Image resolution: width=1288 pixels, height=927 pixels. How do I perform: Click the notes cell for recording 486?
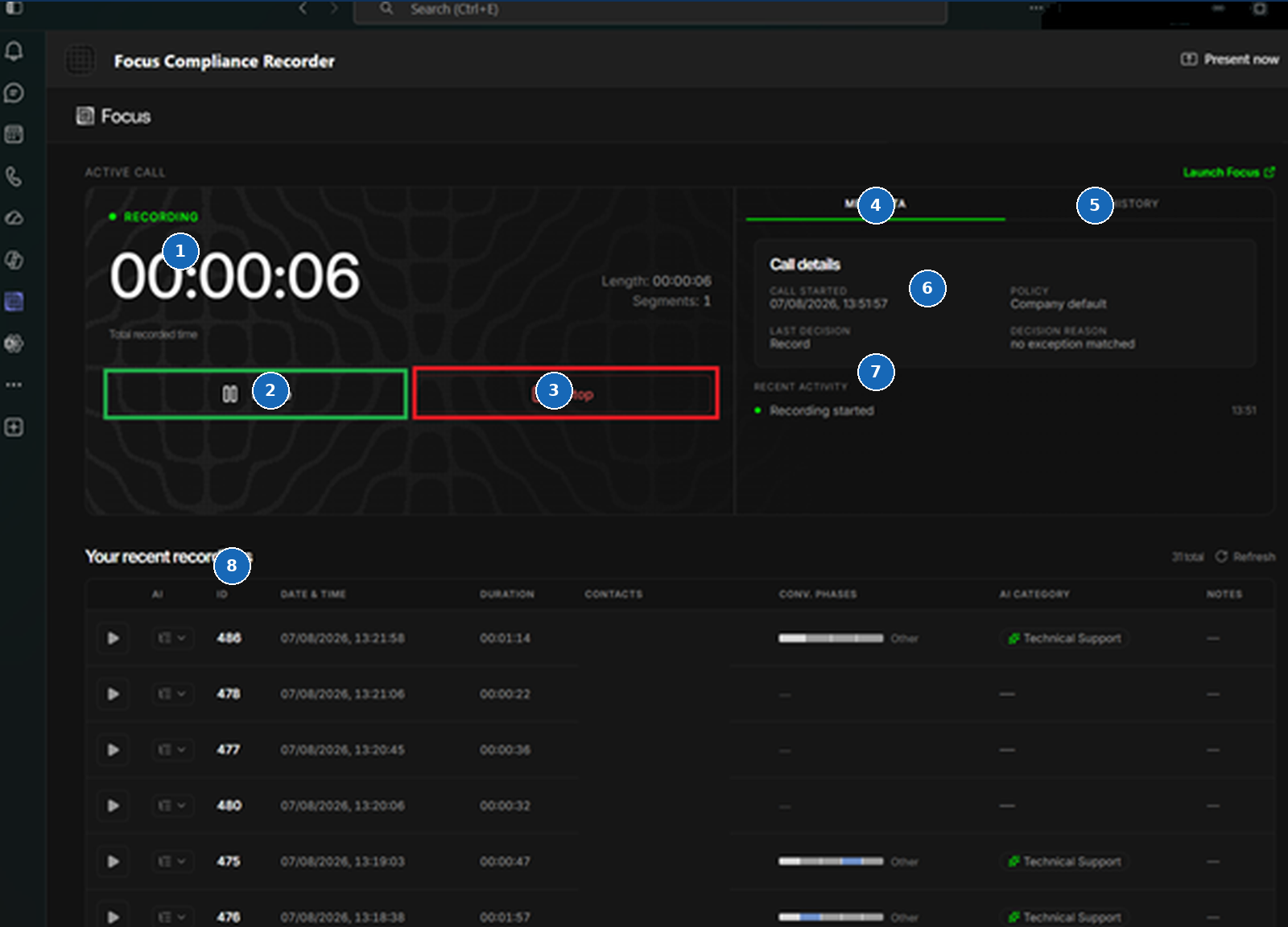(x=1213, y=638)
